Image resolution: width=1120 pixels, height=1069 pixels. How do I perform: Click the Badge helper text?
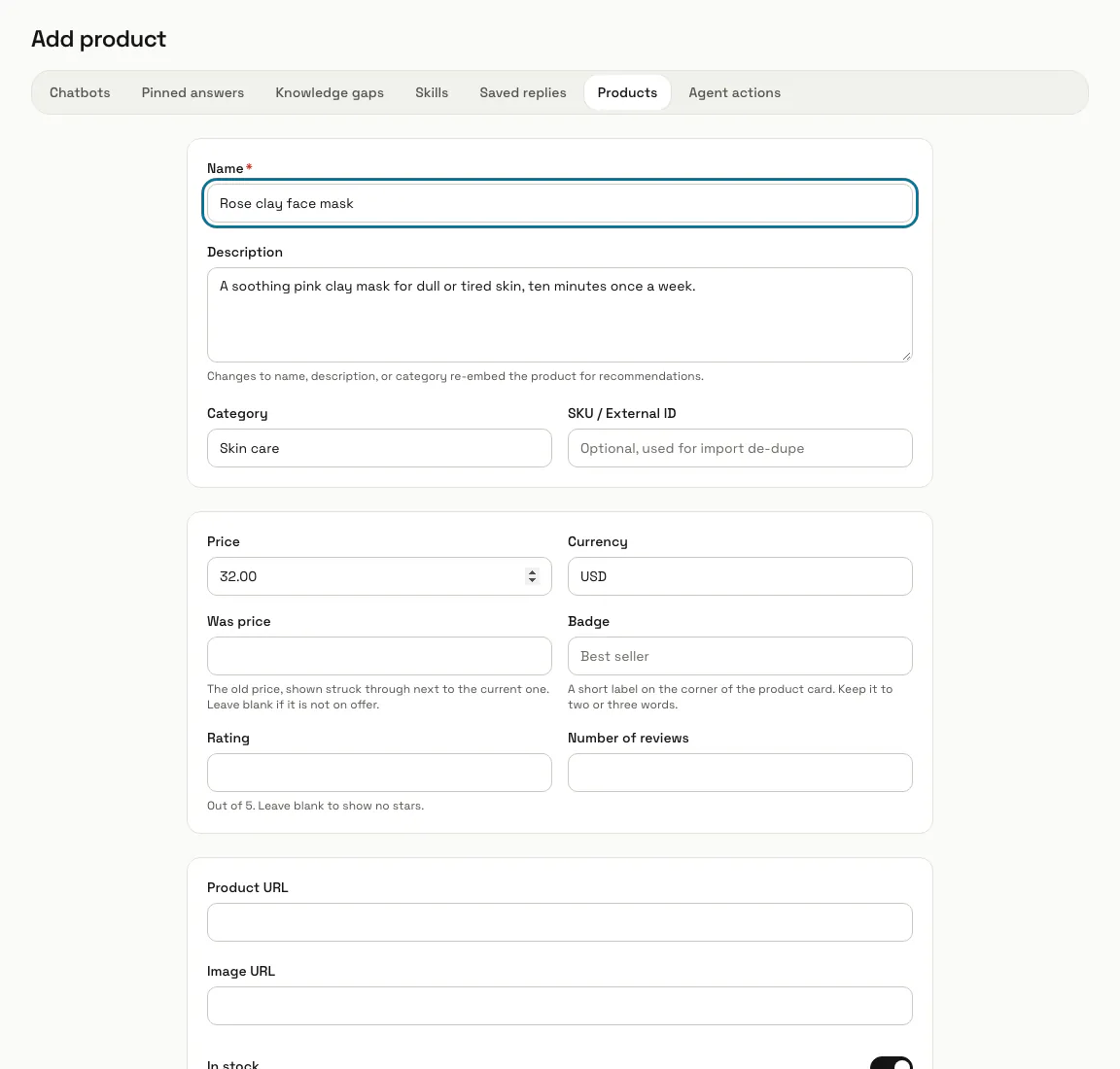(730, 697)
